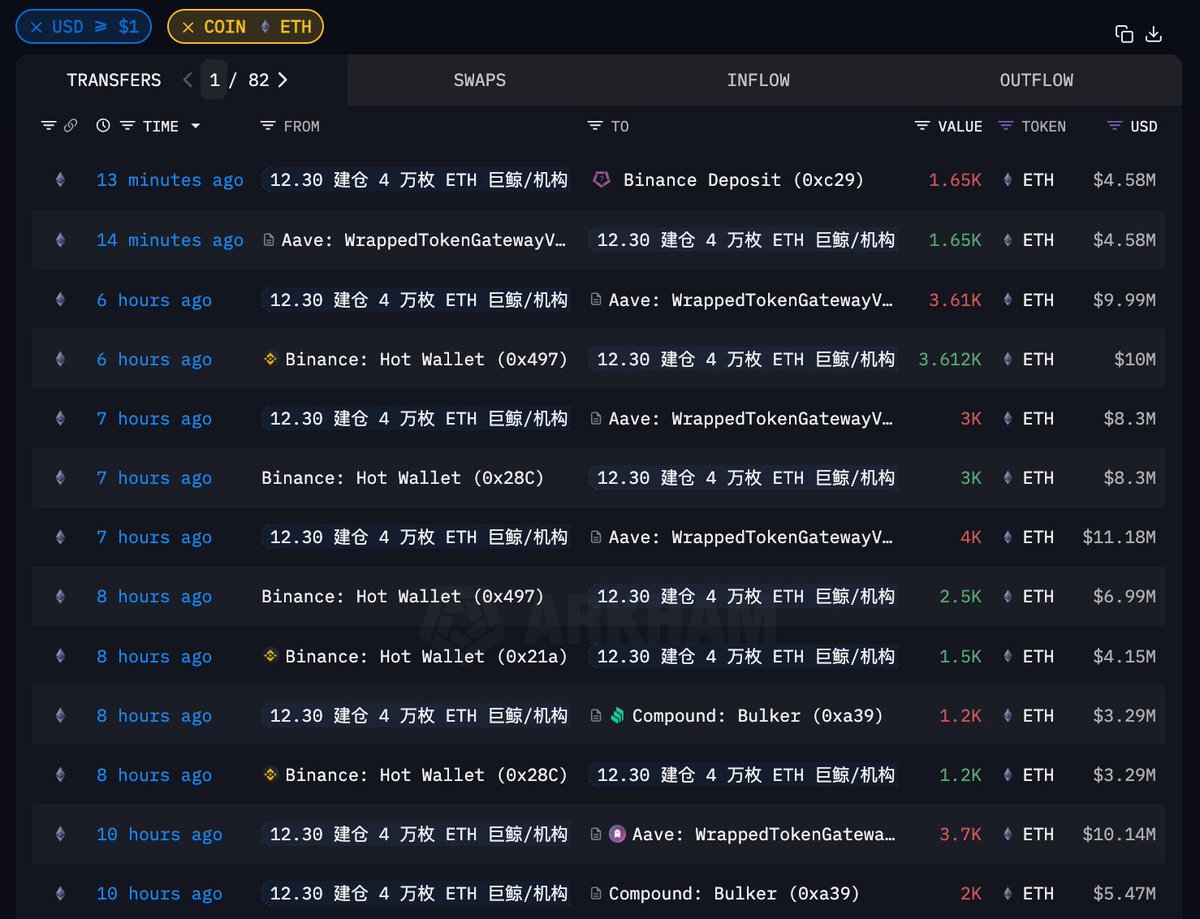Go to the previous transfers page
Image resolution: width=1200 pixels, height=919 pixels.
187,80
